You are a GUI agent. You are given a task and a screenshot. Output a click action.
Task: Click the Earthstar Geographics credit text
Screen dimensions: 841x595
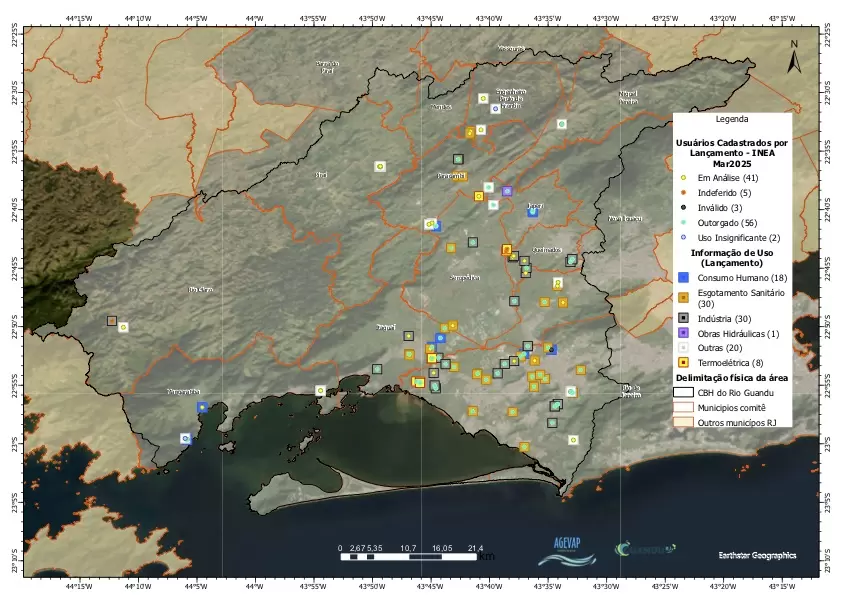tap(757, 554)
